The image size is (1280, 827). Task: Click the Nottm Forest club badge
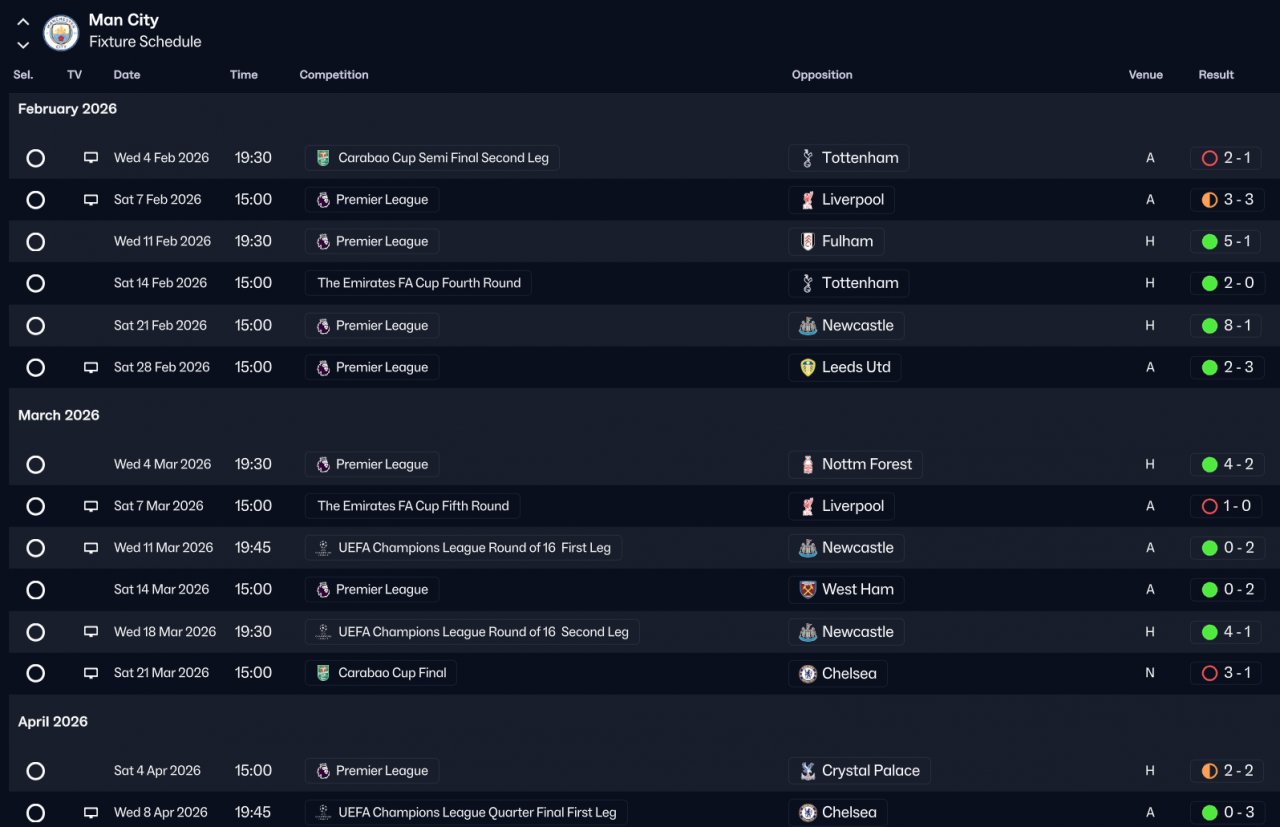807,464
